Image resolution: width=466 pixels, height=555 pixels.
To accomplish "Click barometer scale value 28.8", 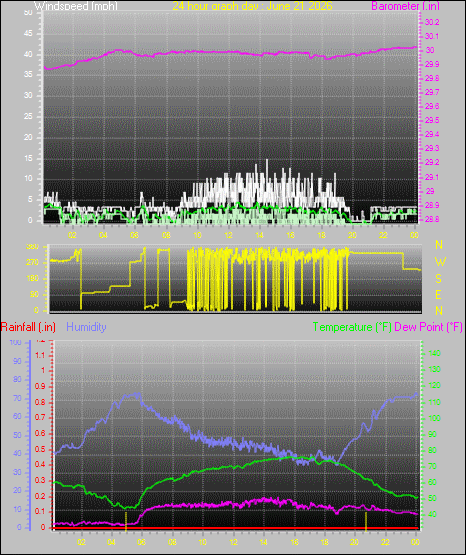I will tap(432, 219).
